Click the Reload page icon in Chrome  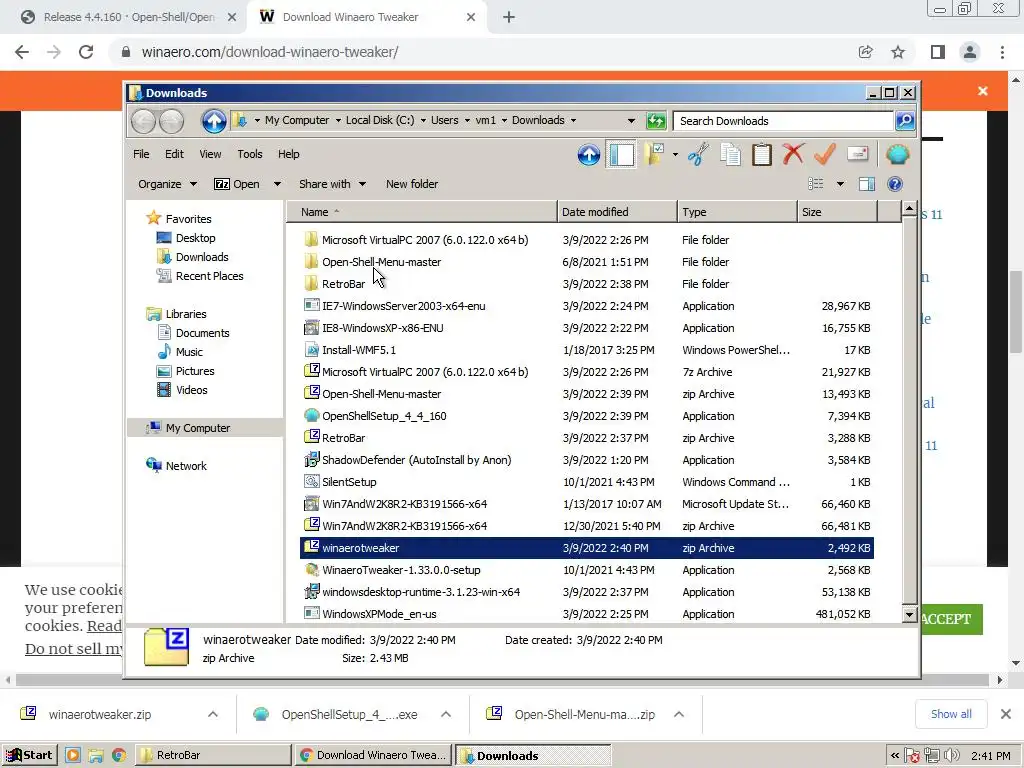pyautogui.click(x=86, y=52)
